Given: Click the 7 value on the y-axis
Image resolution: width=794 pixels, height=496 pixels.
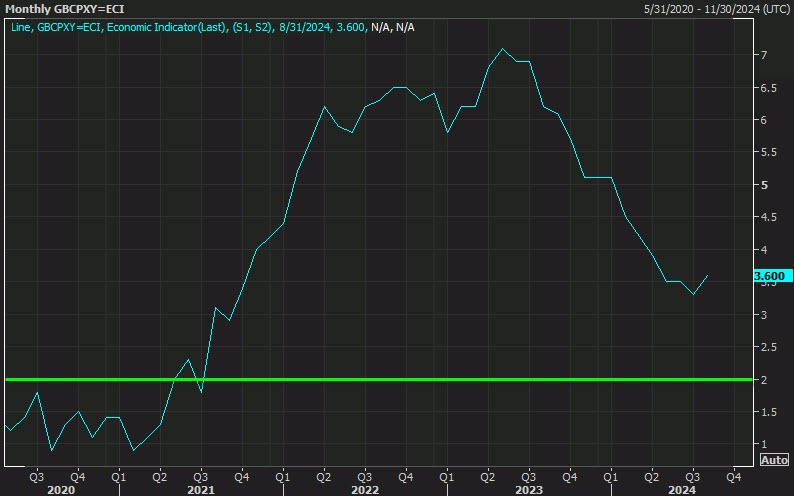Looking at the screenshot, I should coord(764,55).
